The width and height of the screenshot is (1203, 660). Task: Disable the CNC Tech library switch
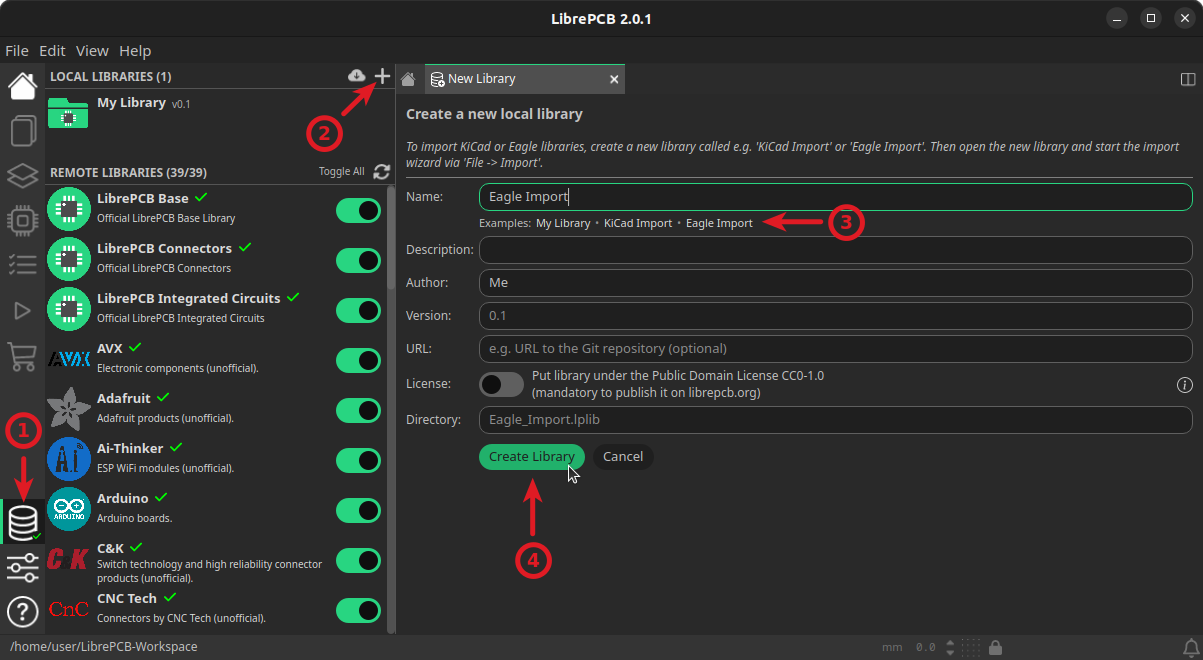tap(358, 610)
